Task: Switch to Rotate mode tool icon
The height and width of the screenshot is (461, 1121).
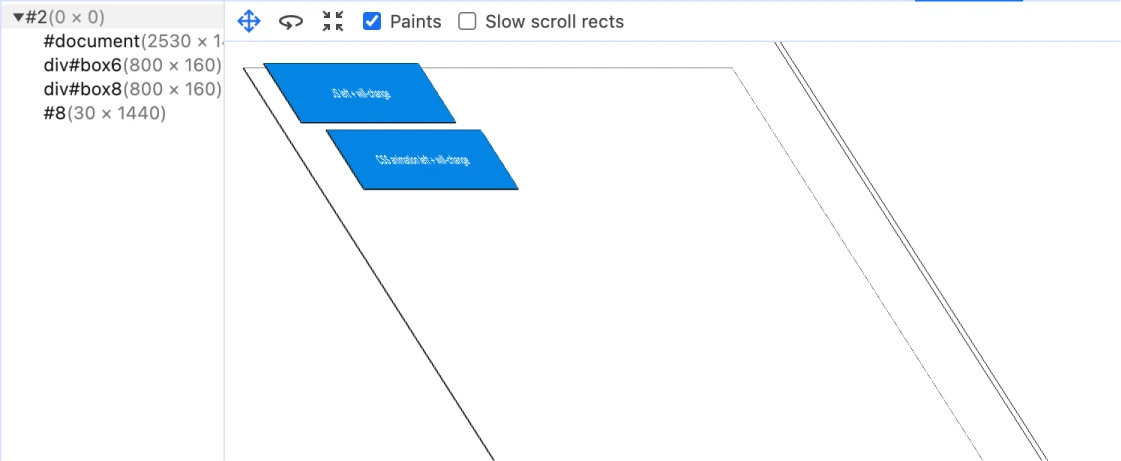Action: [x=291, y=21]
